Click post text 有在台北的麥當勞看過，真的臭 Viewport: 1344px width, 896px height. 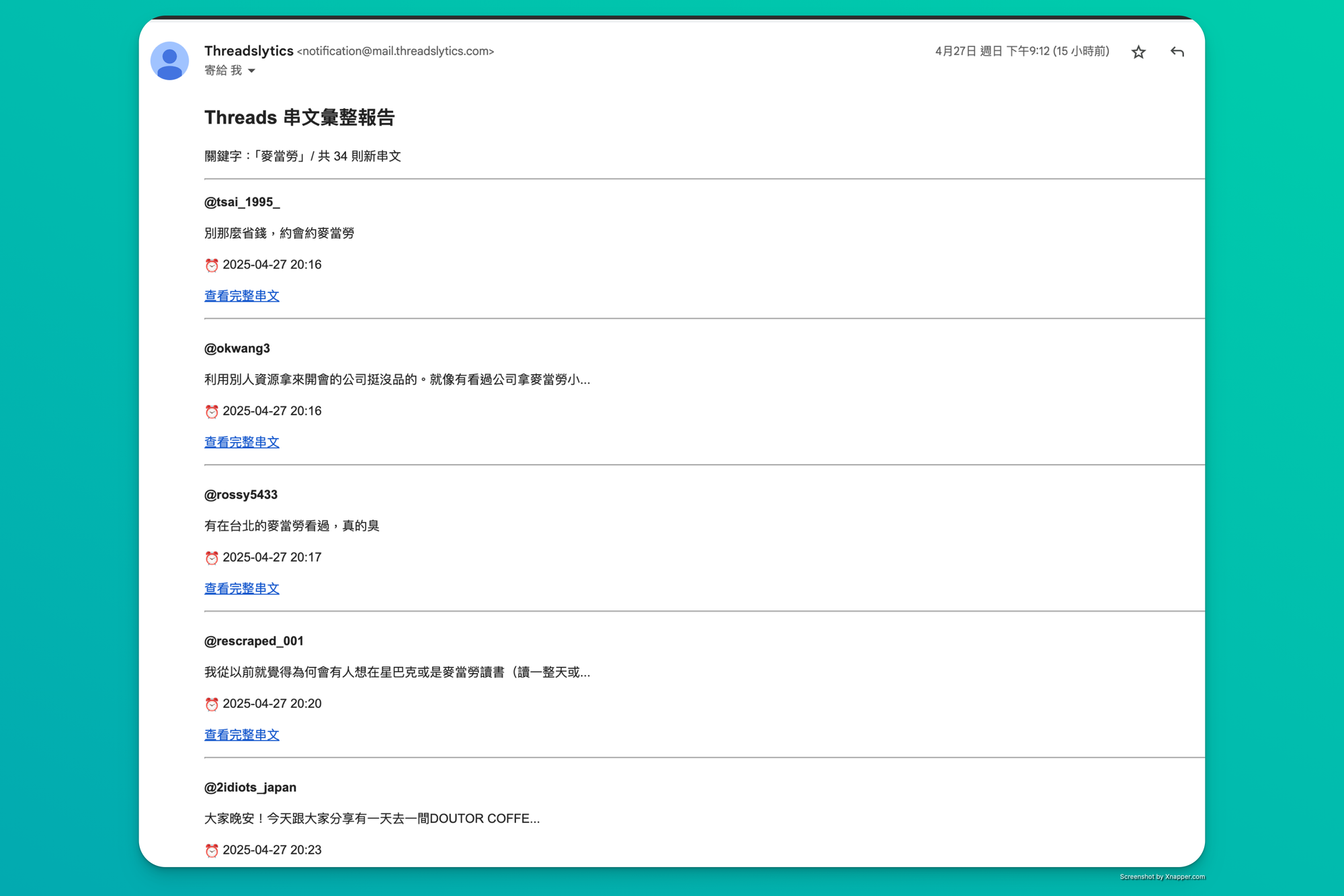click(x=292, y=526)
